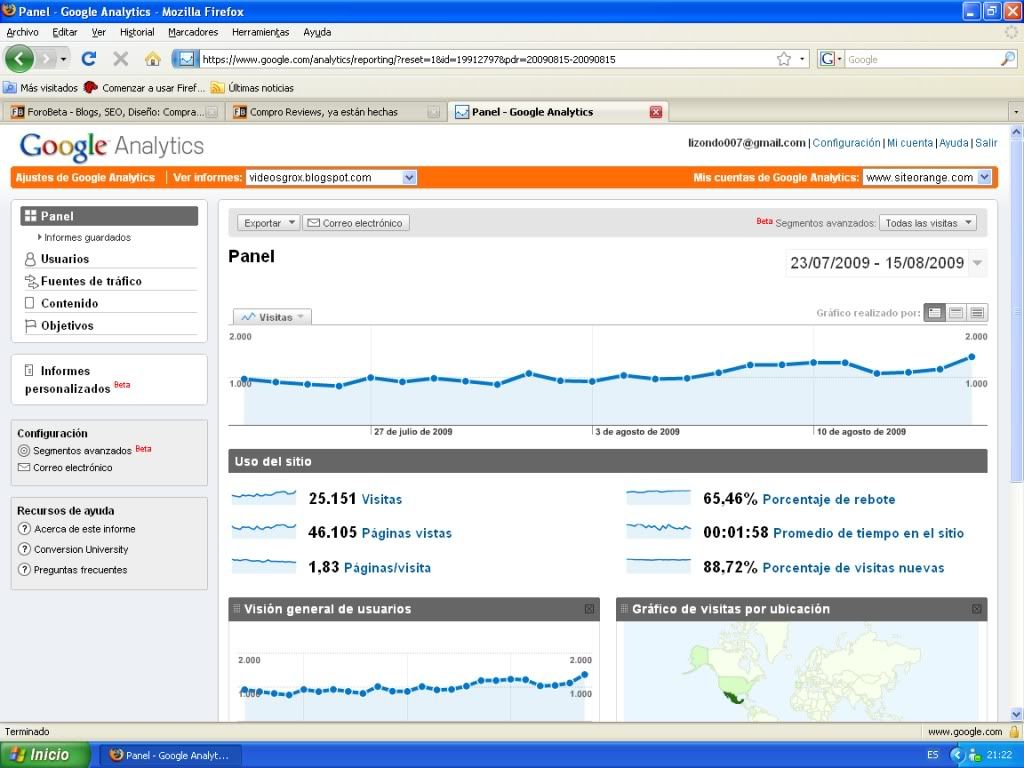Open the Todas las visitas segment dropdown

click(927, 223)
